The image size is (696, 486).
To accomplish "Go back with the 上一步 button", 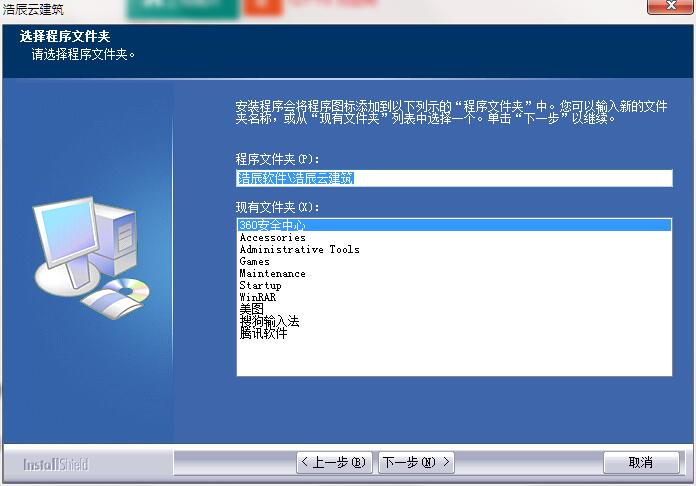I will (x=334, y=462).
